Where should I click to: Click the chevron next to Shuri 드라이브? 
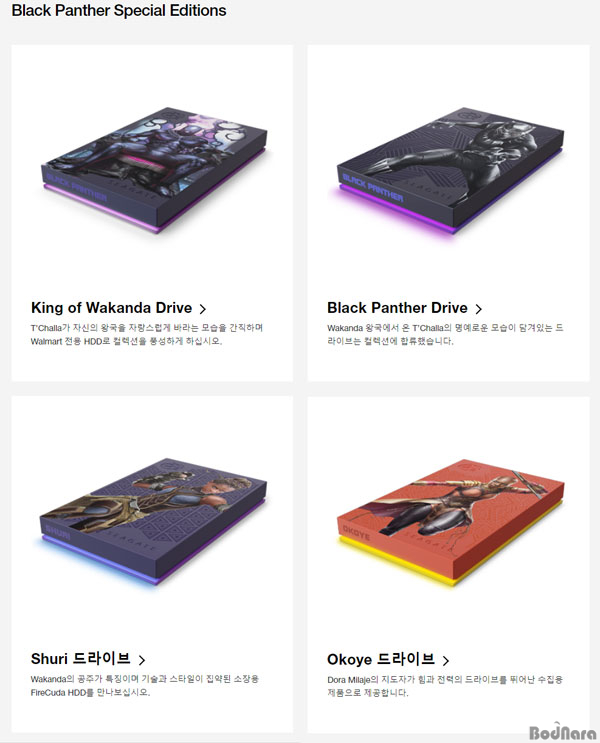tap(142, 660)
